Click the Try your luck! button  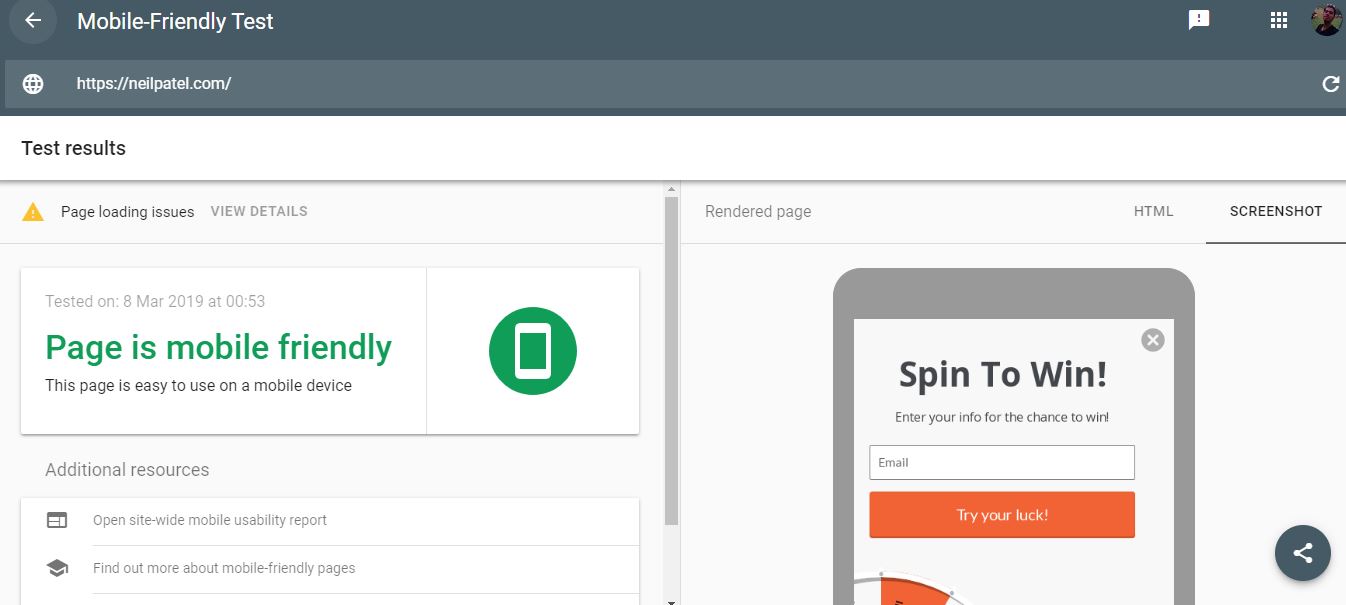1002,515
